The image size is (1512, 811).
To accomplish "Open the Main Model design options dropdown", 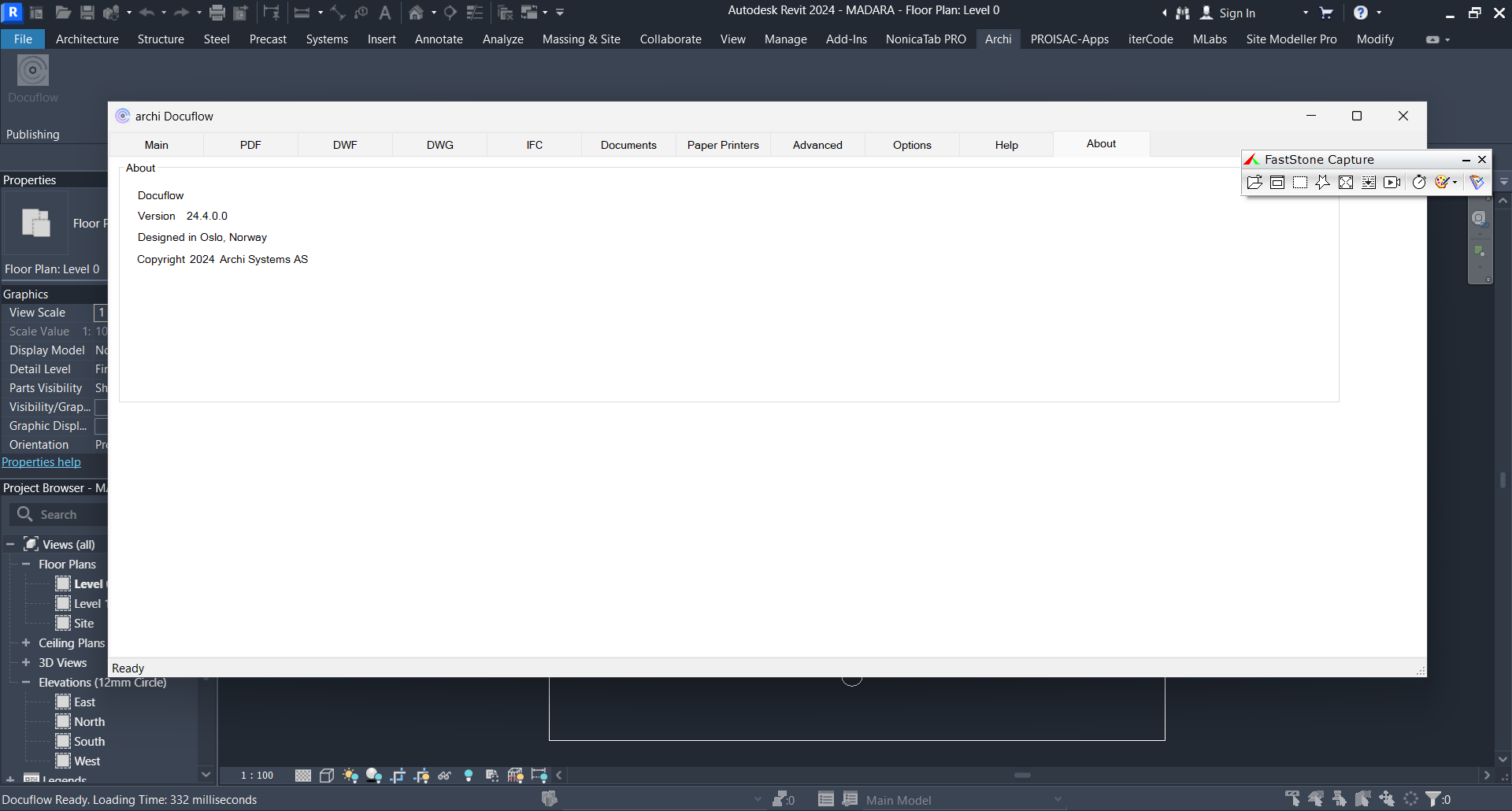I will pyautogui.click(x=1058, y=800).
